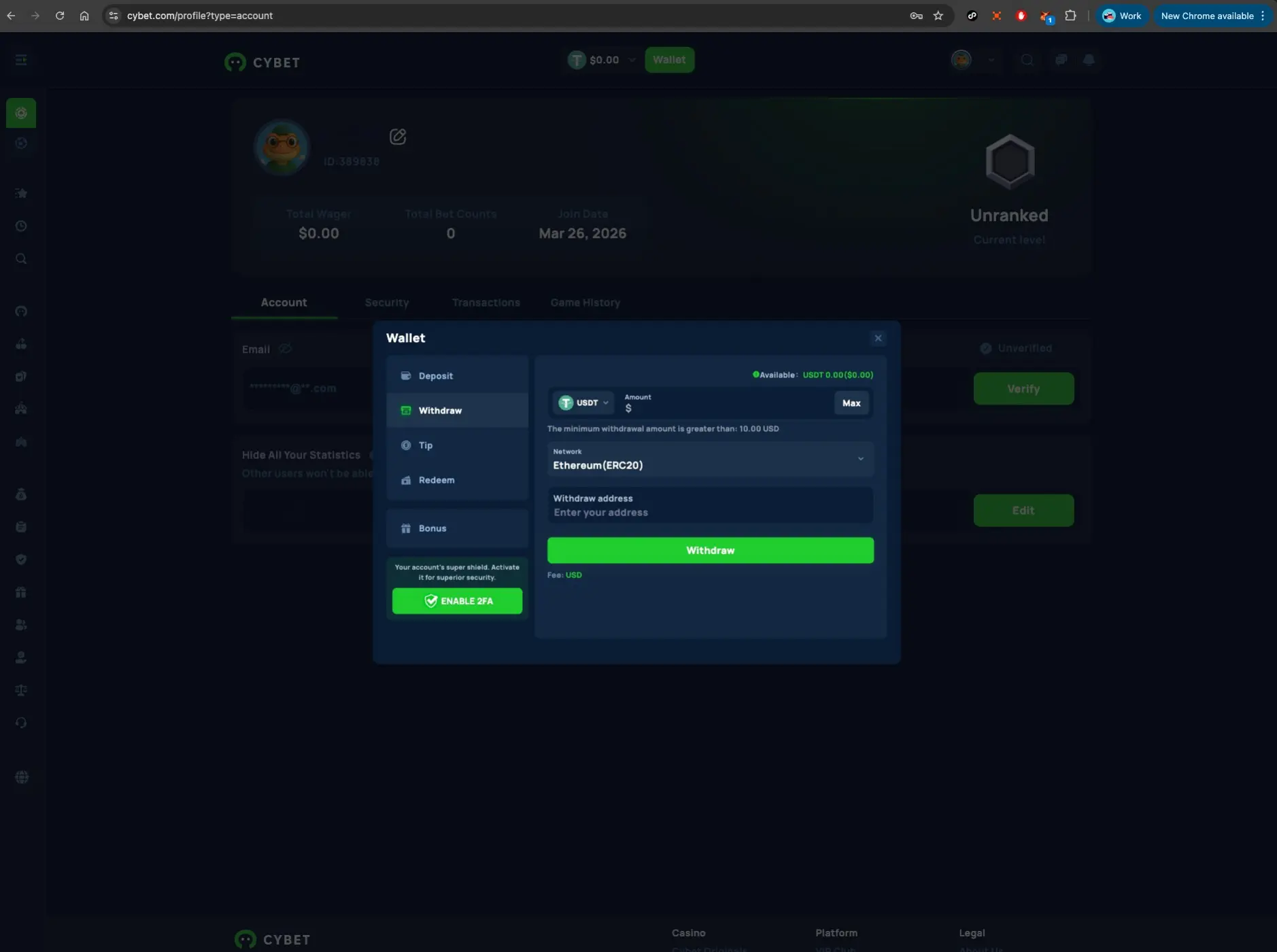This screenshot has width=1277, height=952.
Task: Click the green Withdraw submit button
Action: click(x=710, y=550)
